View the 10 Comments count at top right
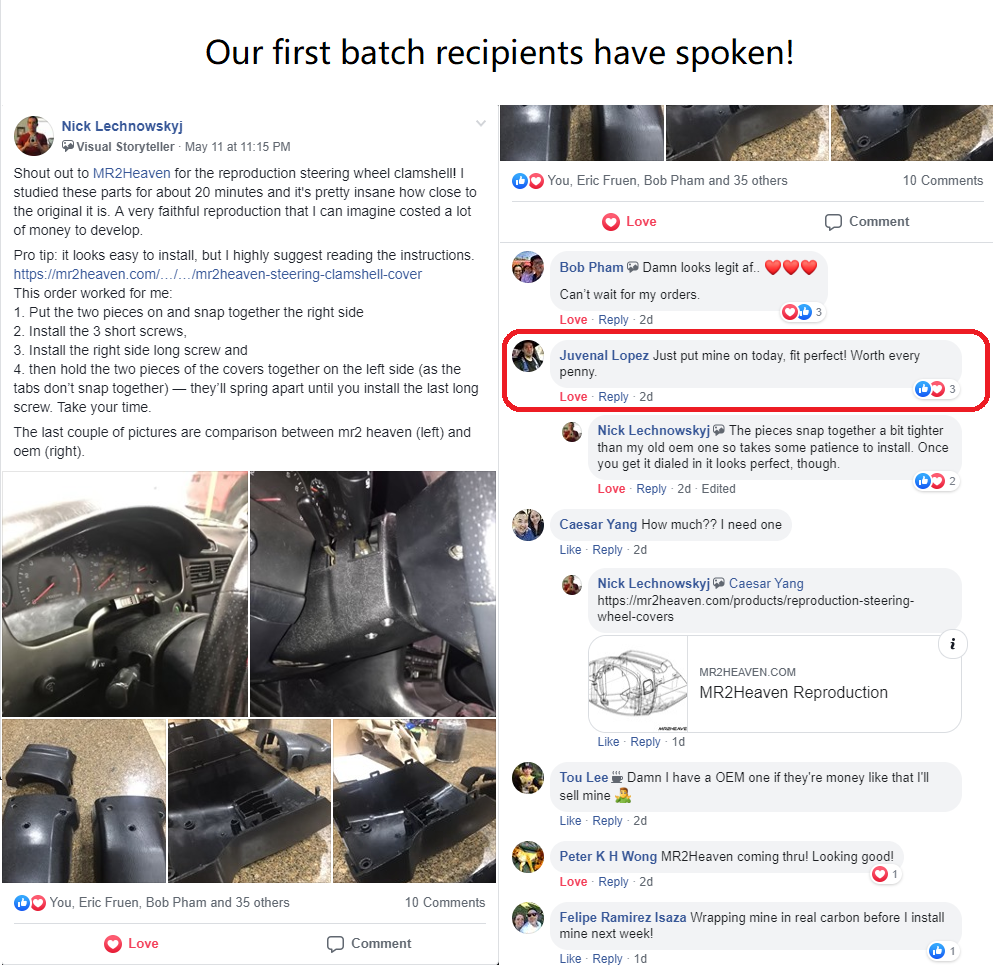Viewport: 993px width, 965px height. (x=943, y=180)
